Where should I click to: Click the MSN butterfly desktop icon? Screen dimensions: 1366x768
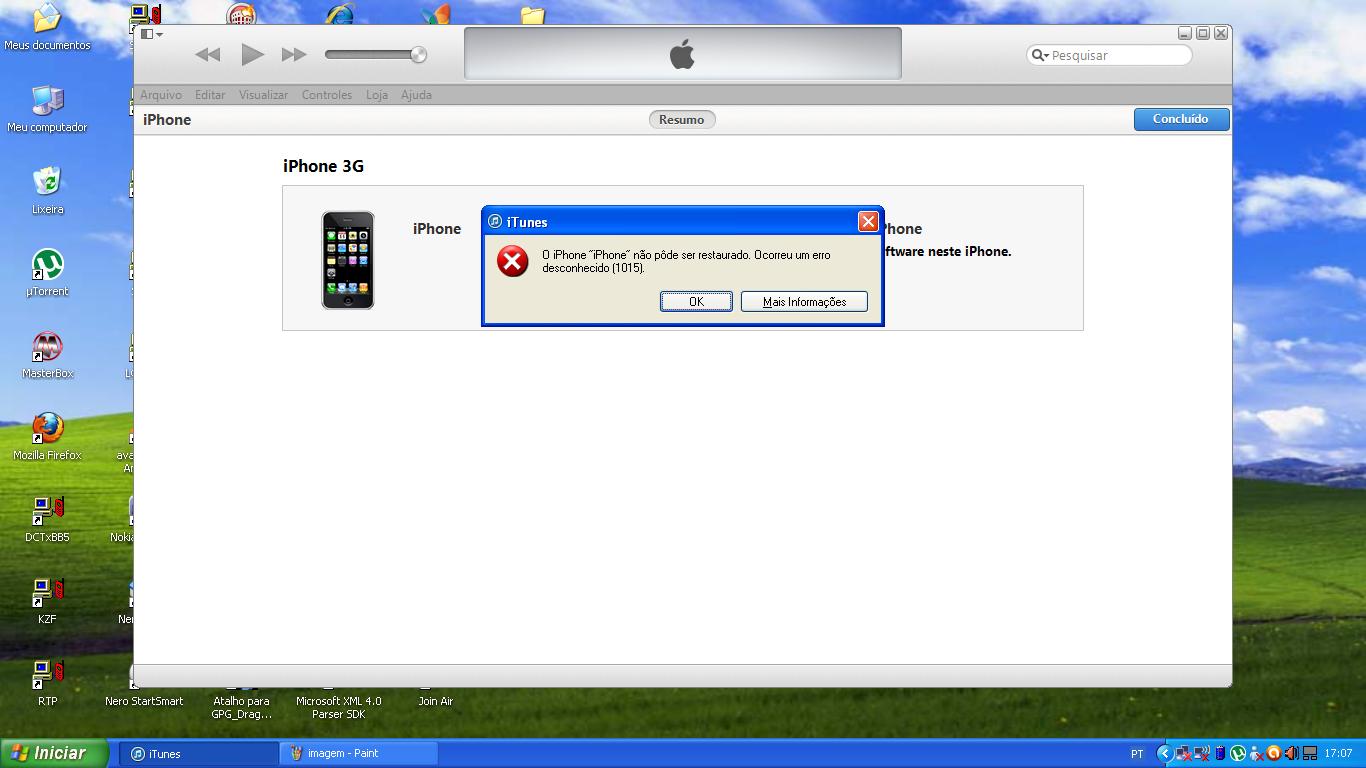436,14
